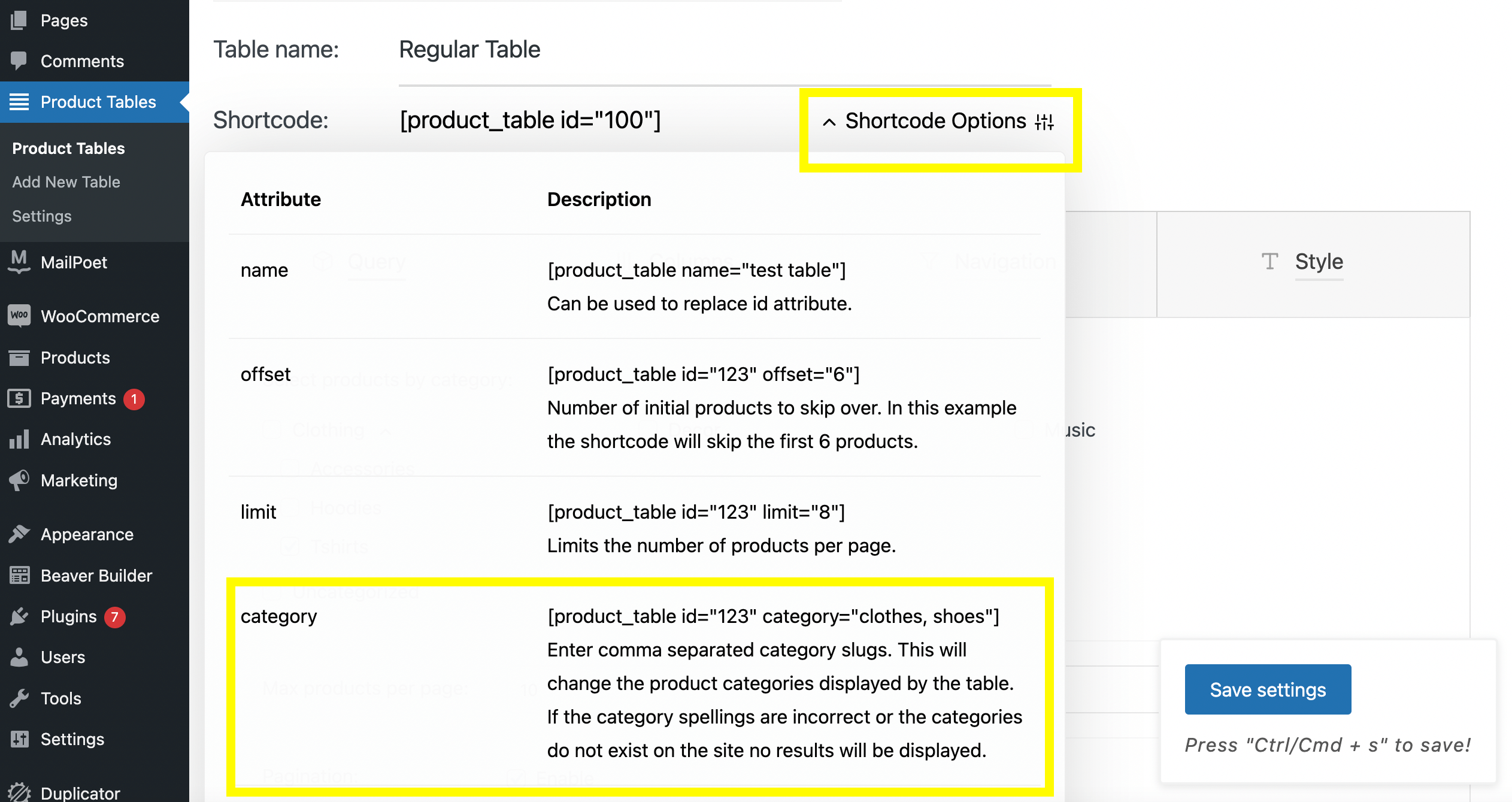Viewport: 1512px width, 802px height.
Task: Click the Tools wrench icon
Action: click(x=19, y=698)
